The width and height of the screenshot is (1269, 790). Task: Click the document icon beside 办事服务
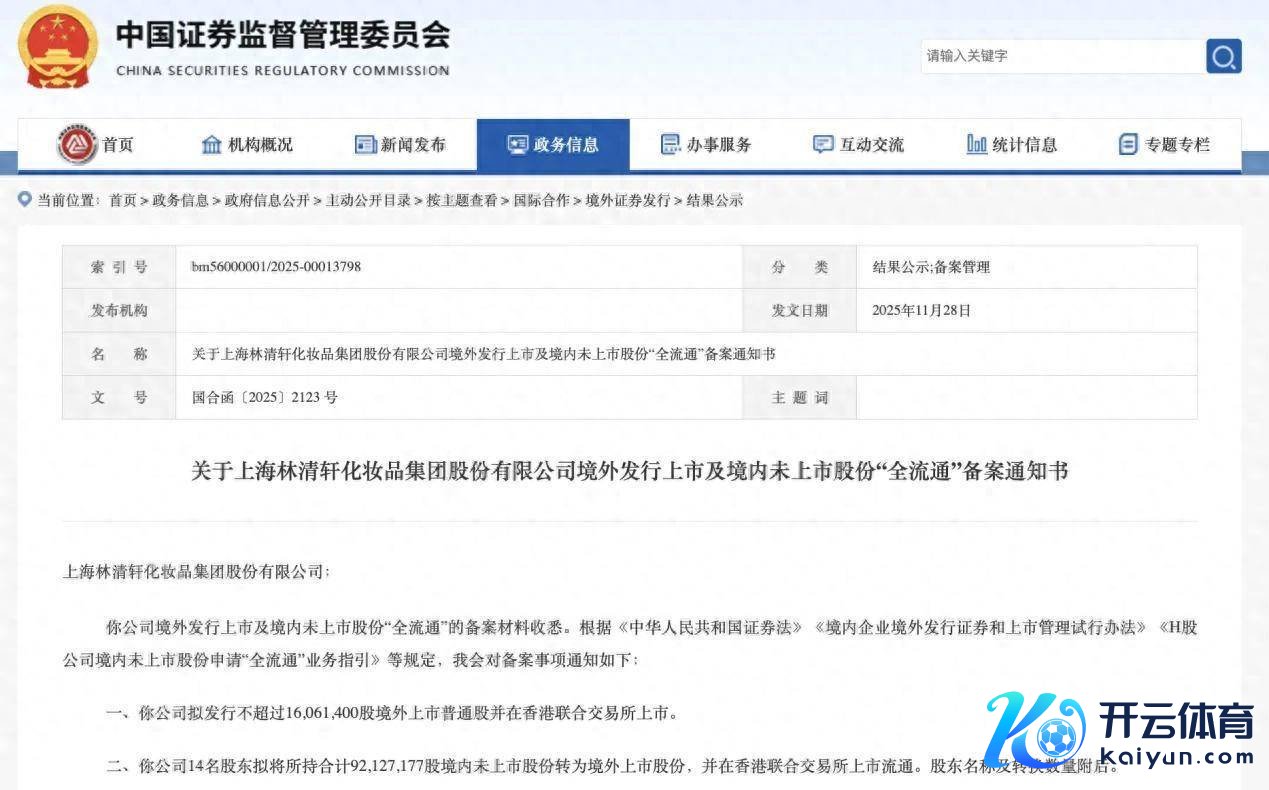tap(670, 145)
